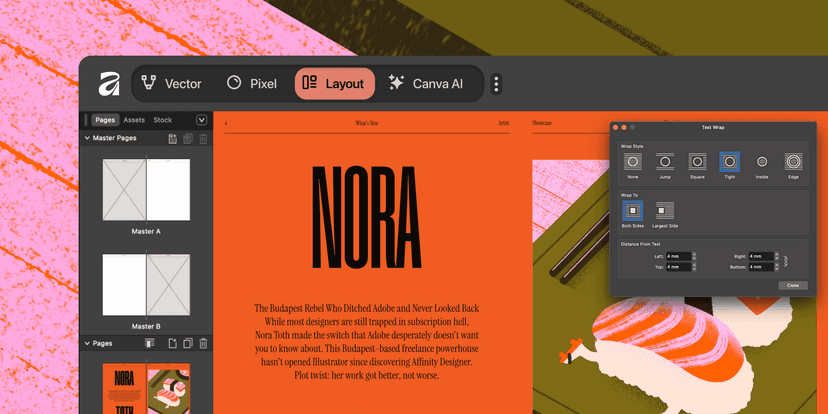This screenshot has width=828, height=414.
Task: Collapse the Master Pages section
Action: (87, 138)
